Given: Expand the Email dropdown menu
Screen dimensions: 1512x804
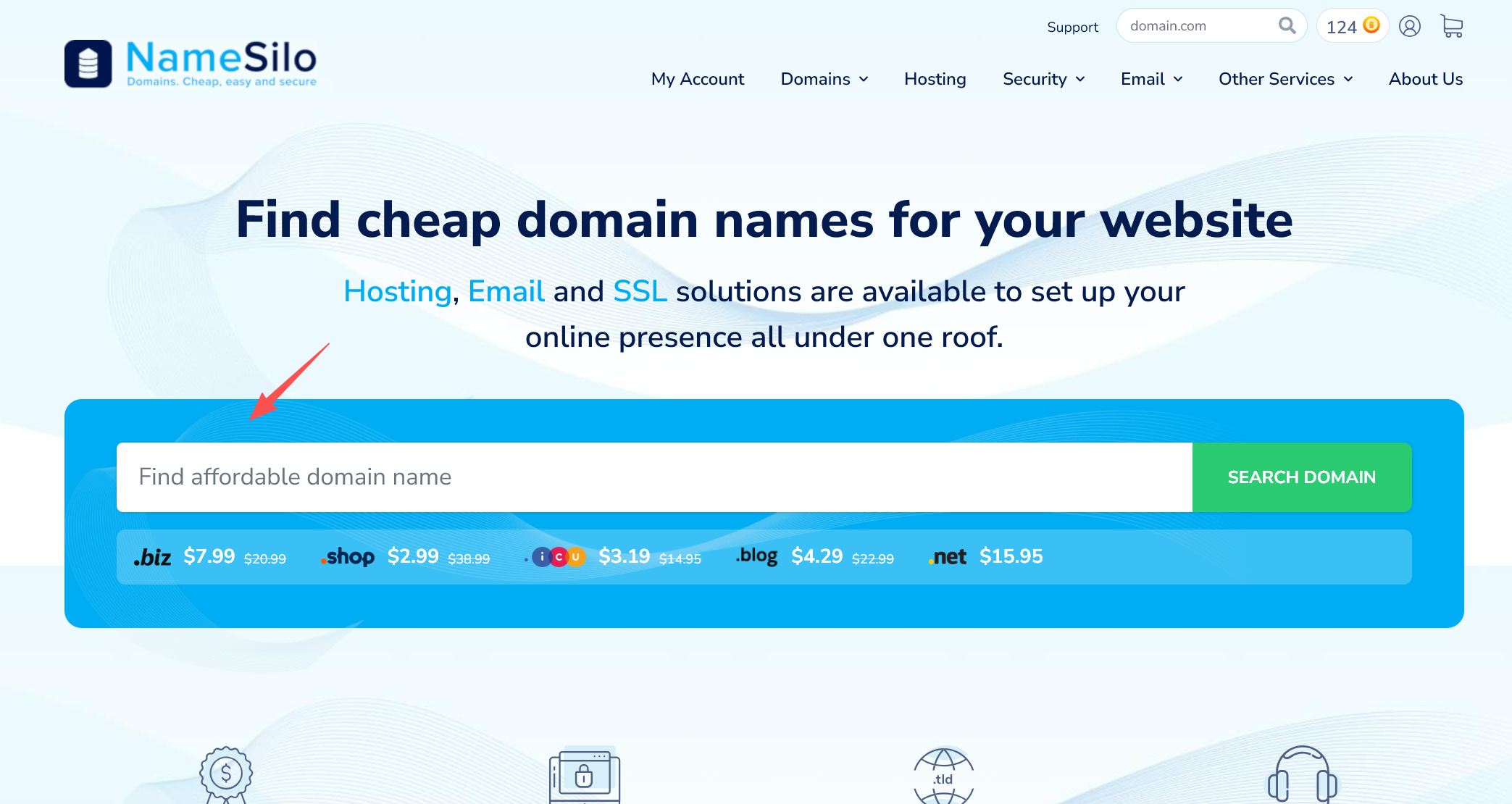Looking at the screenshot, I should (x=1151, y=79).
